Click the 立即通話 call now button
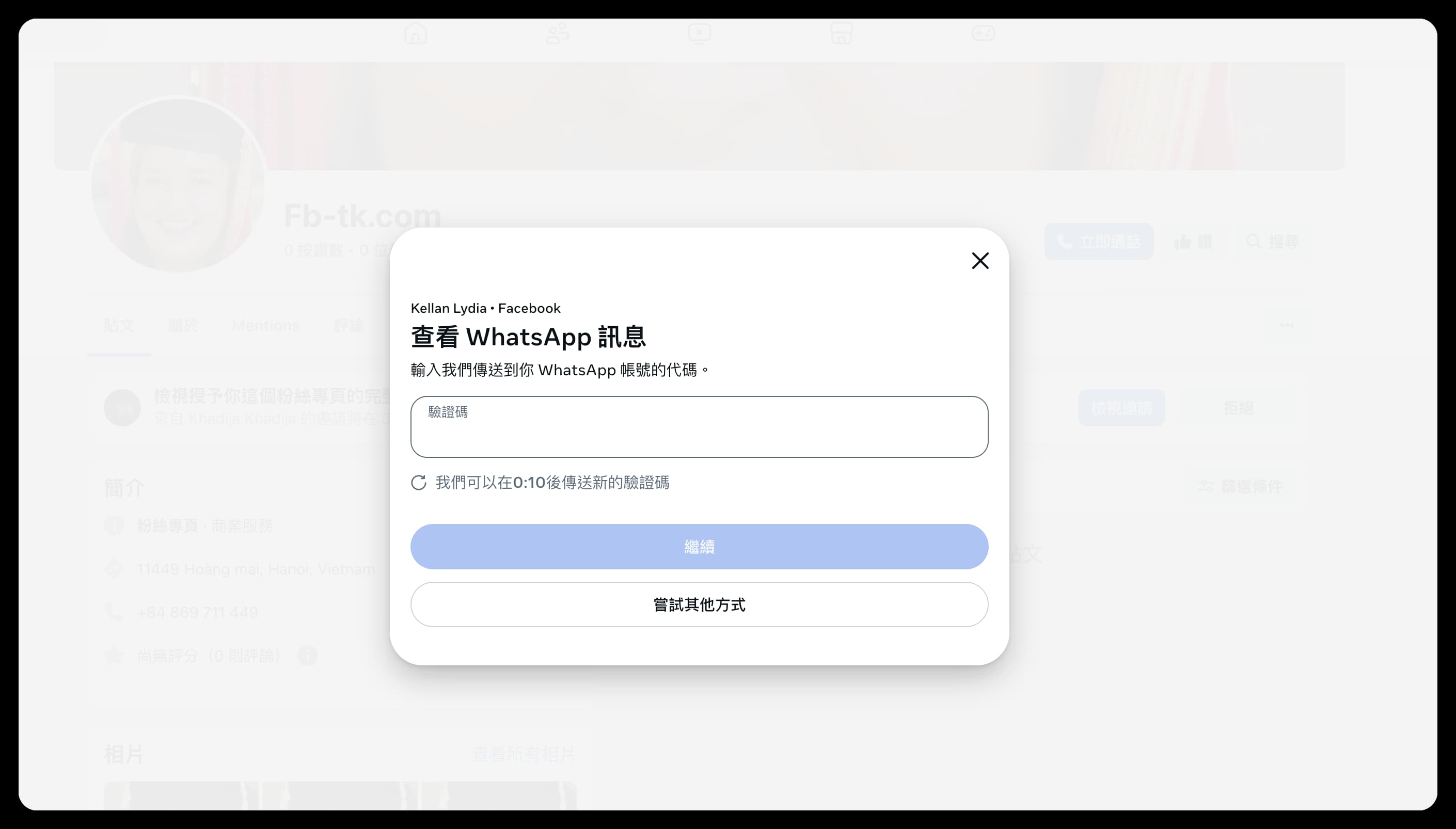This screenshot has width=1456, height=829. click(x=1099, y=242)
